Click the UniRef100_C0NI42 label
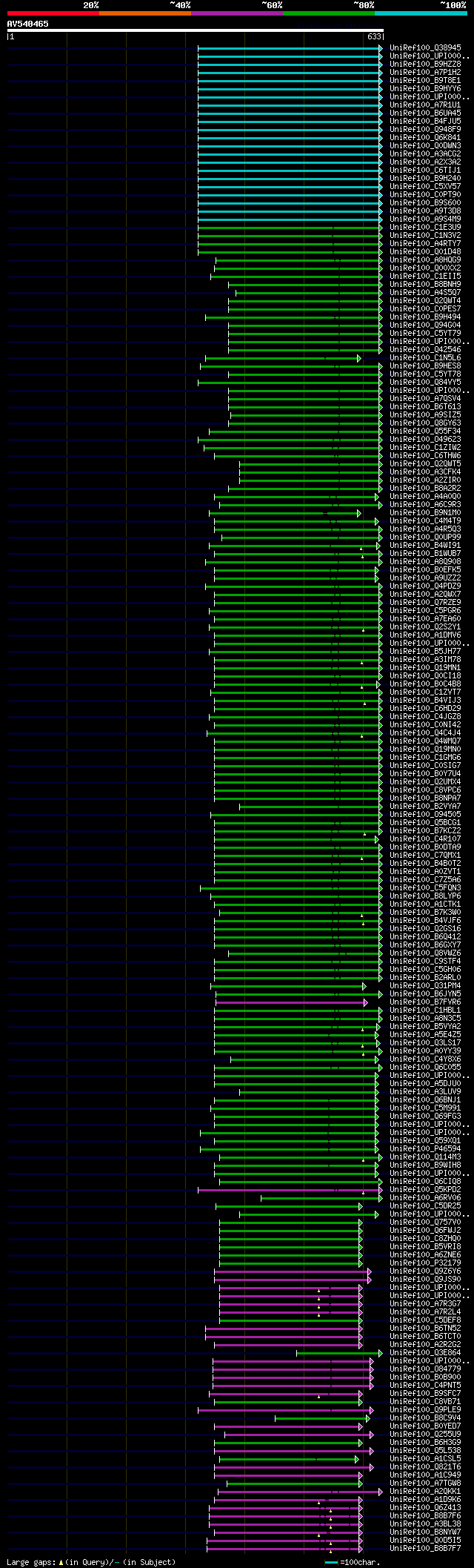 coord(425,725)
